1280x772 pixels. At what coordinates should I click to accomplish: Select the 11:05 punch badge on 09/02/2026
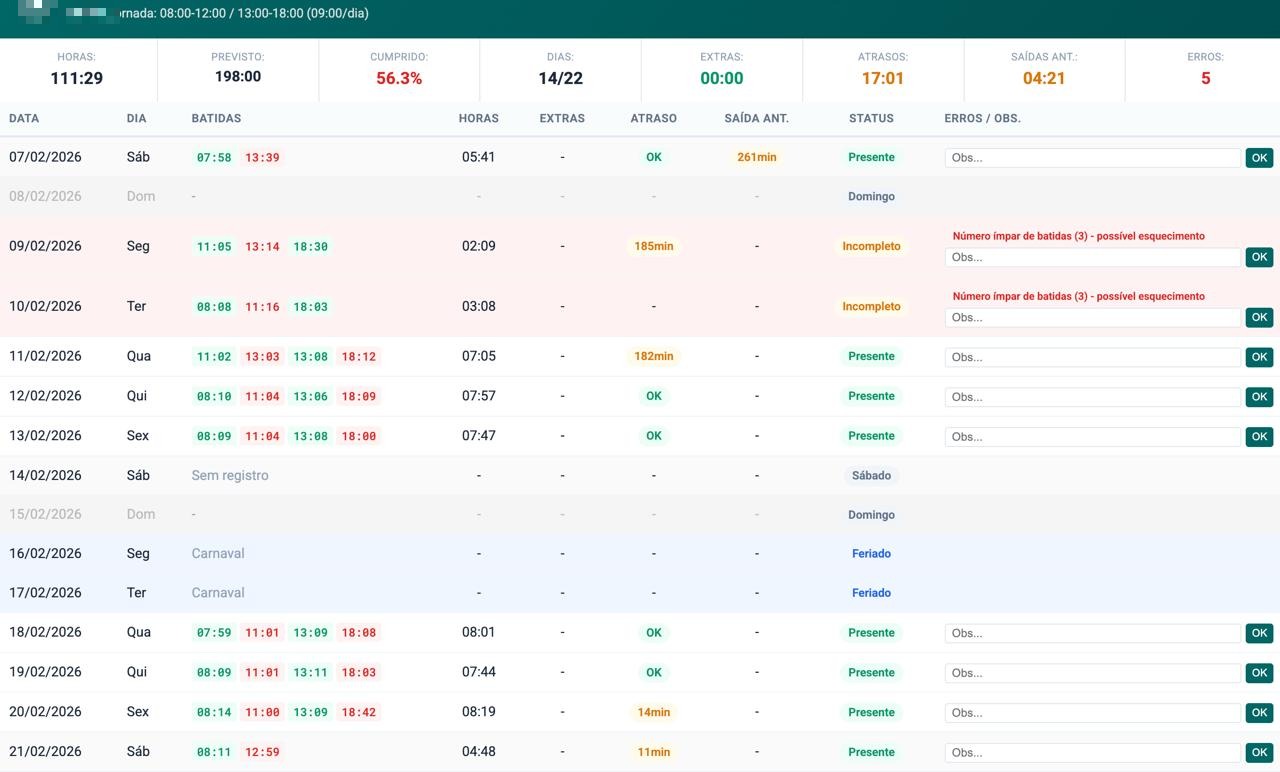(x=214, y=246)
